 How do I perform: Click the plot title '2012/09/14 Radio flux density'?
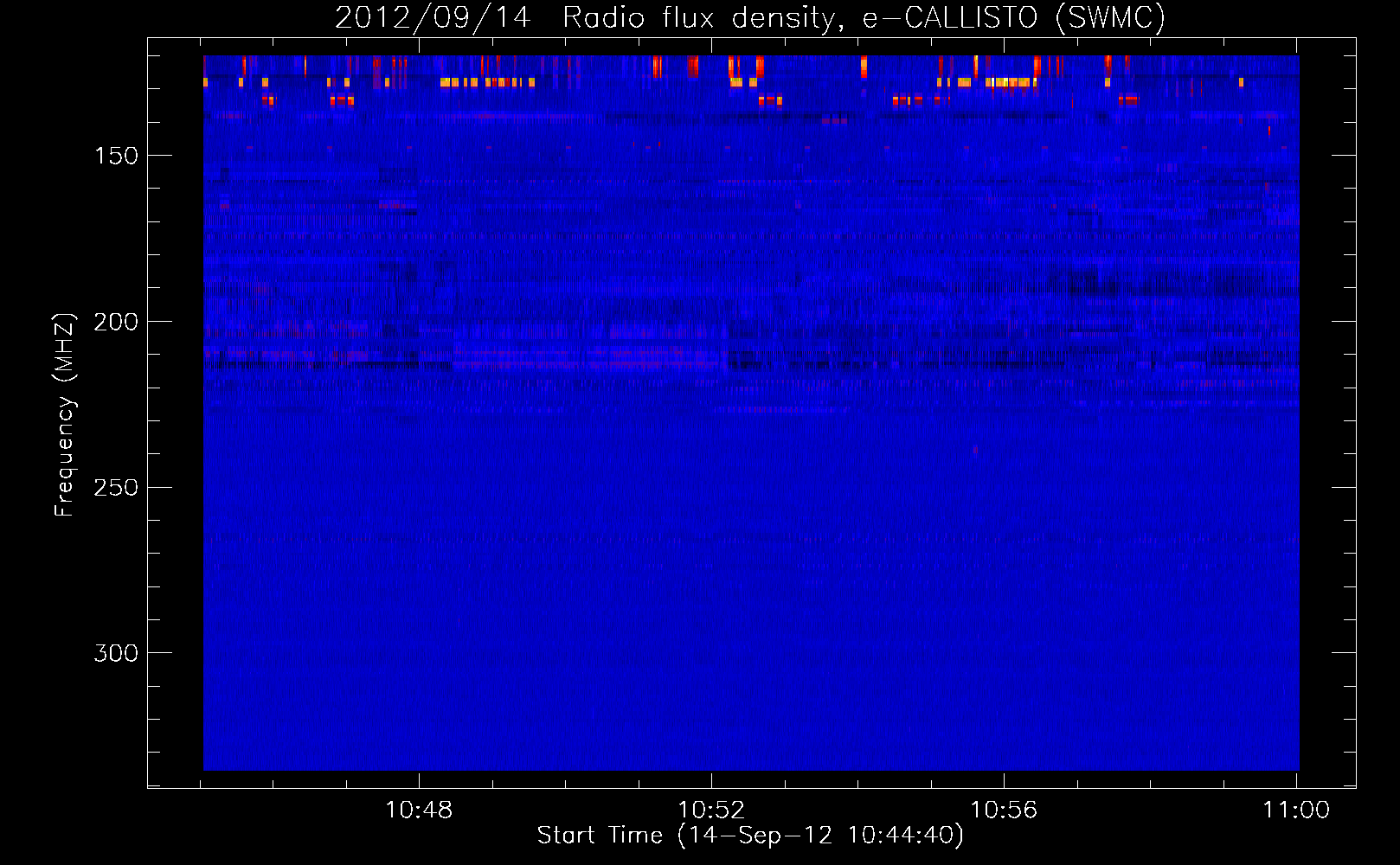750,17
